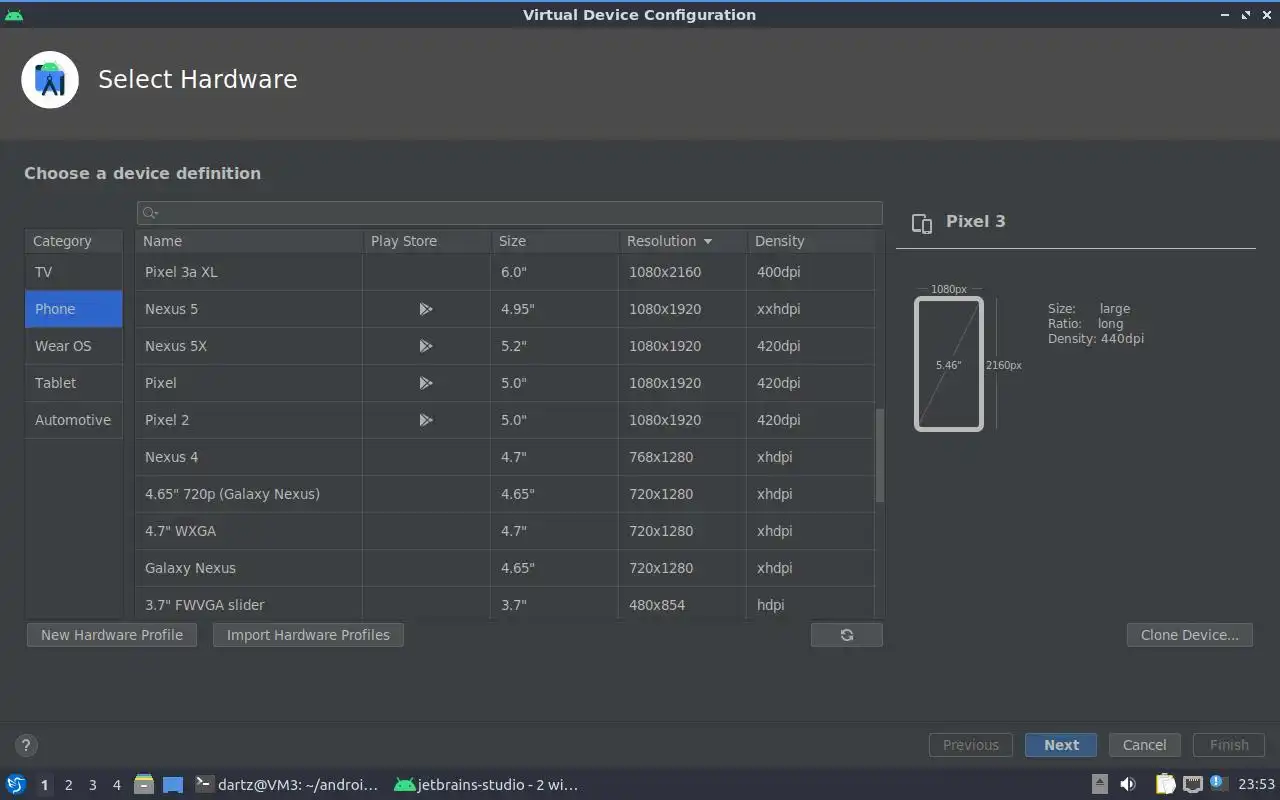Screen dimensions: 1280x800
Task: Click the device search input field
Action: click(x=510, y=213)
